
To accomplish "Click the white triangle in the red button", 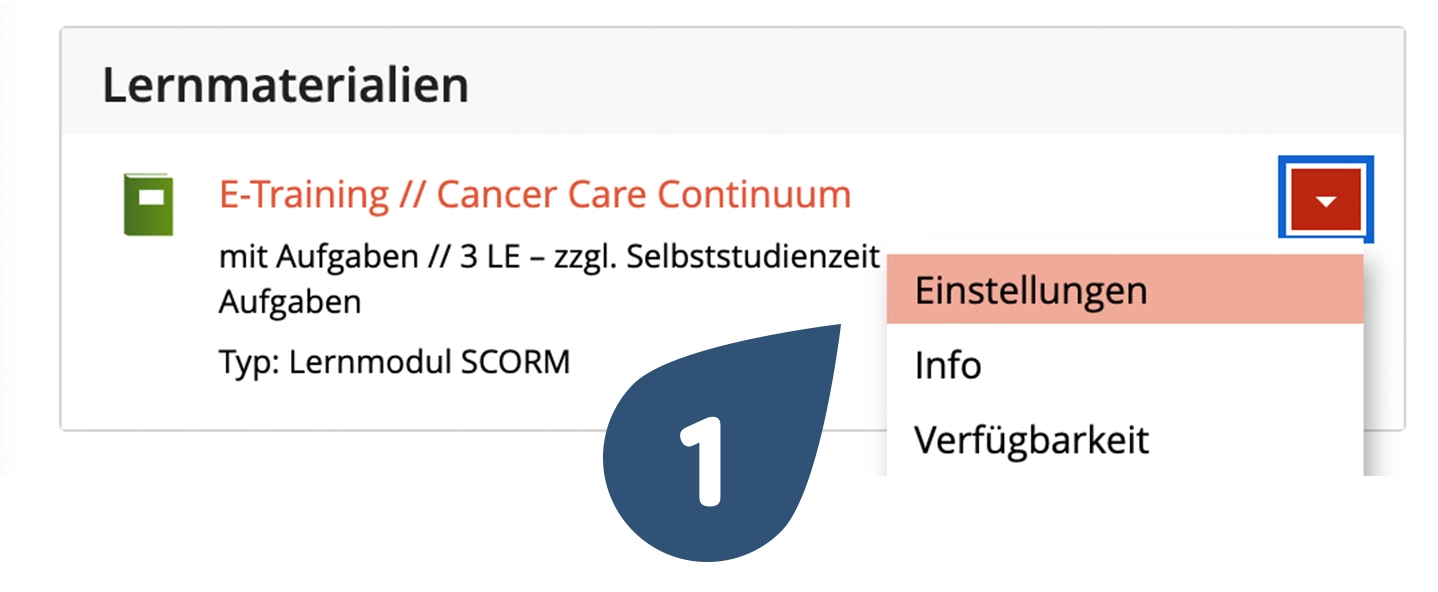I will point(1326,202).
